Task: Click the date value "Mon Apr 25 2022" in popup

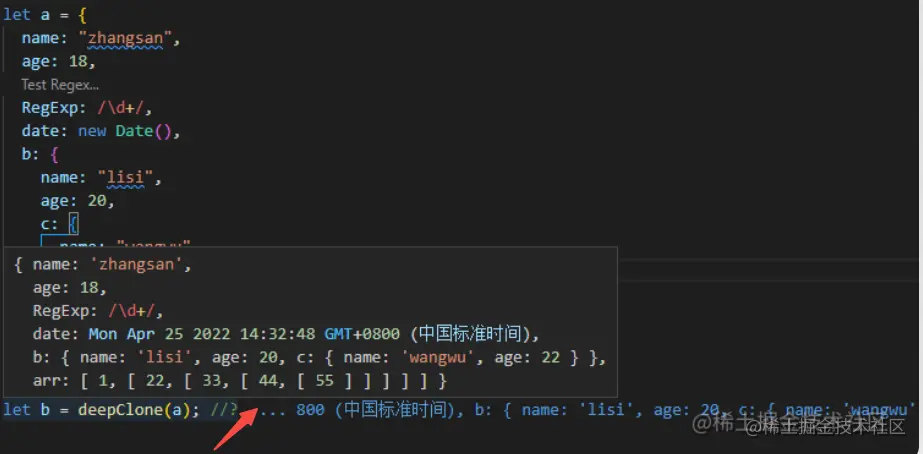Action: point(159,334)
